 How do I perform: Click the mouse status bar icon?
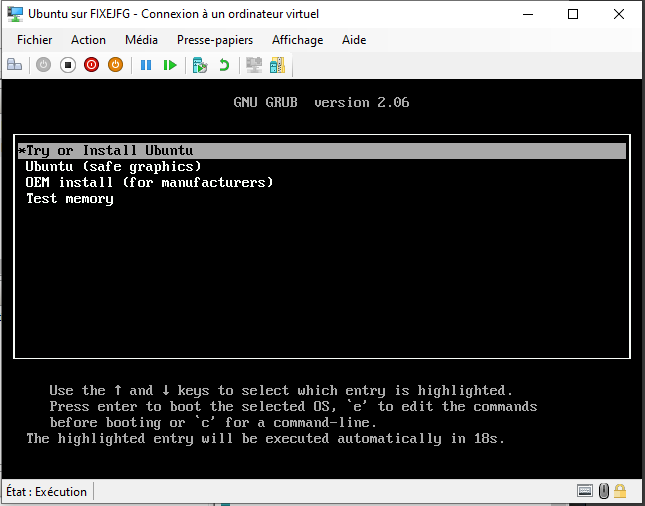603,491
